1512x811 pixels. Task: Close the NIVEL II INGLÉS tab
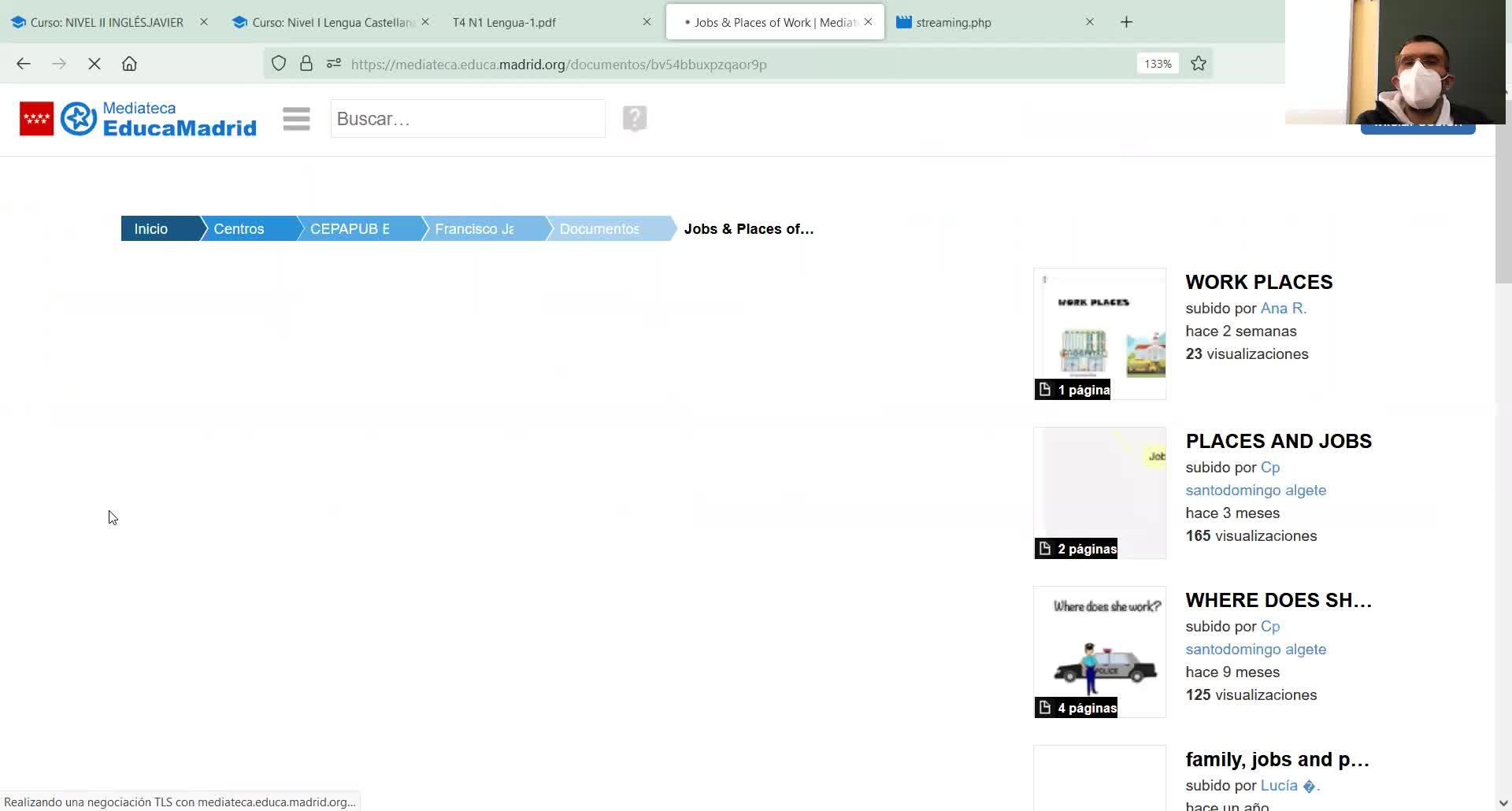204,22
